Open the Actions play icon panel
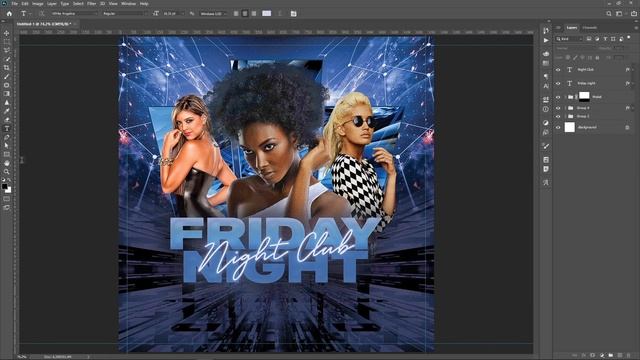 (546, 40)
